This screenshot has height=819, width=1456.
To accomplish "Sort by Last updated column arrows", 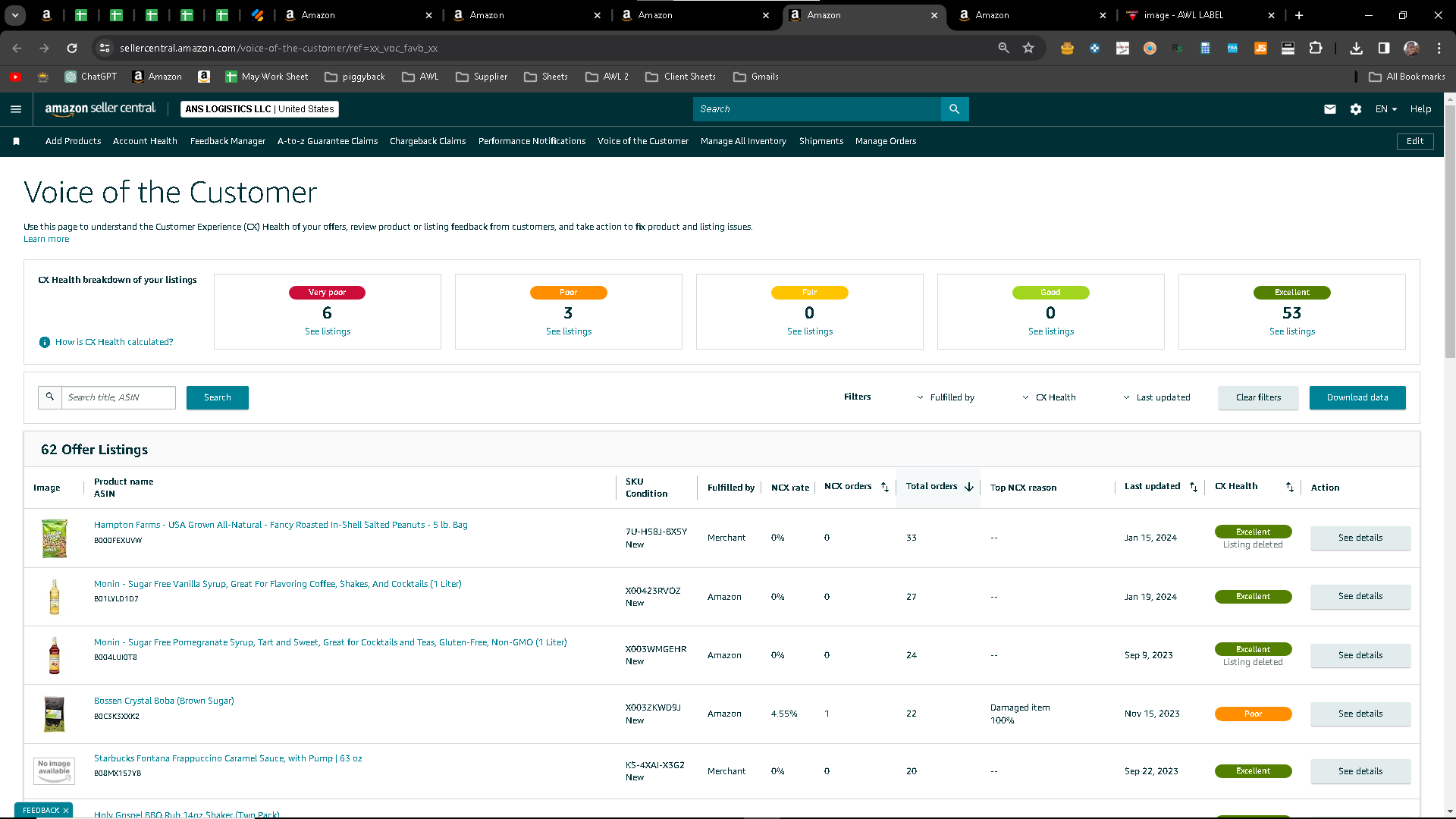I will pos(1194,487).
